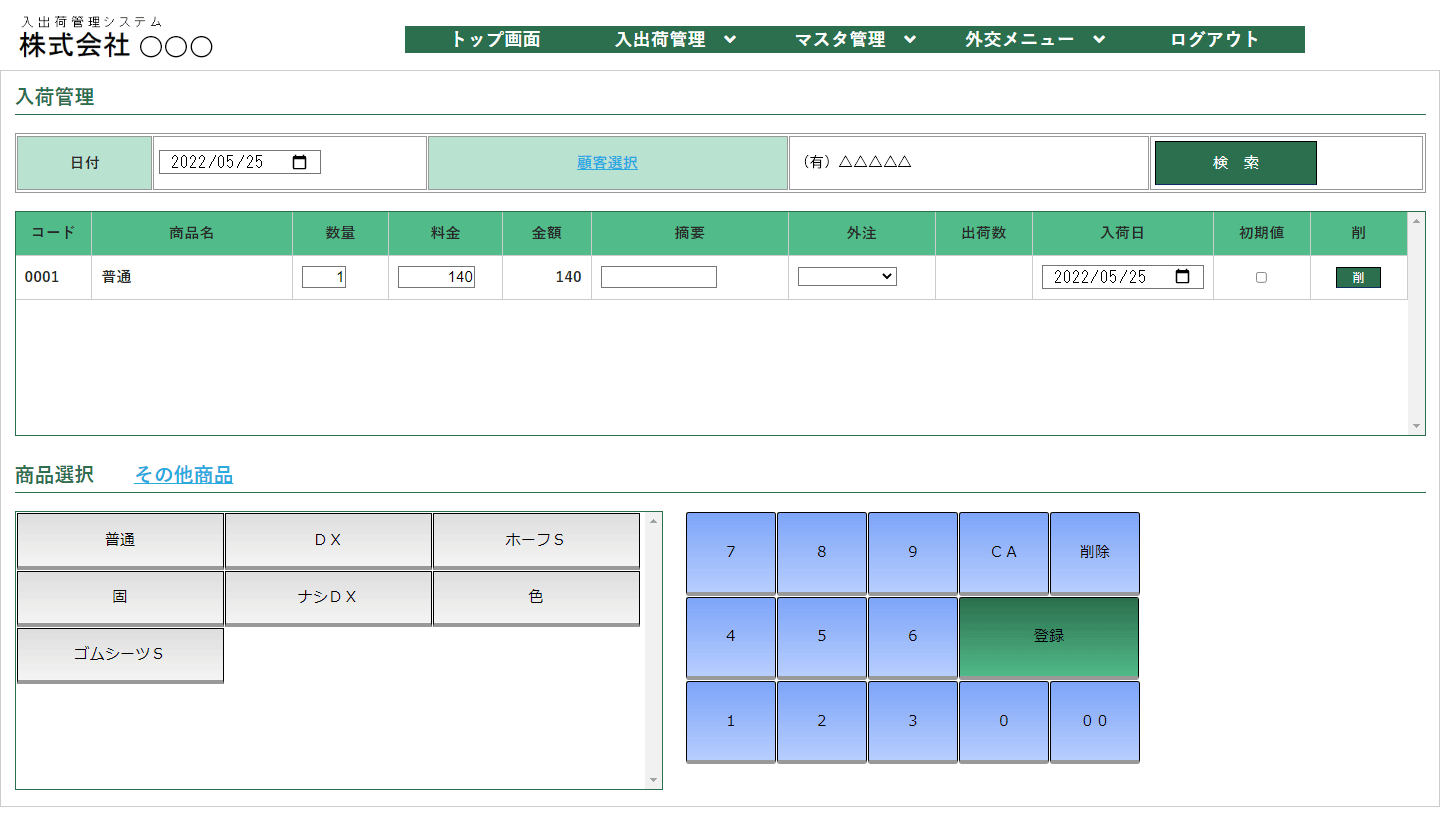The height and width of the screenshot is (818, 1440).
Task: Tap the 7 key on the number pad
Action: click(730, 552)
